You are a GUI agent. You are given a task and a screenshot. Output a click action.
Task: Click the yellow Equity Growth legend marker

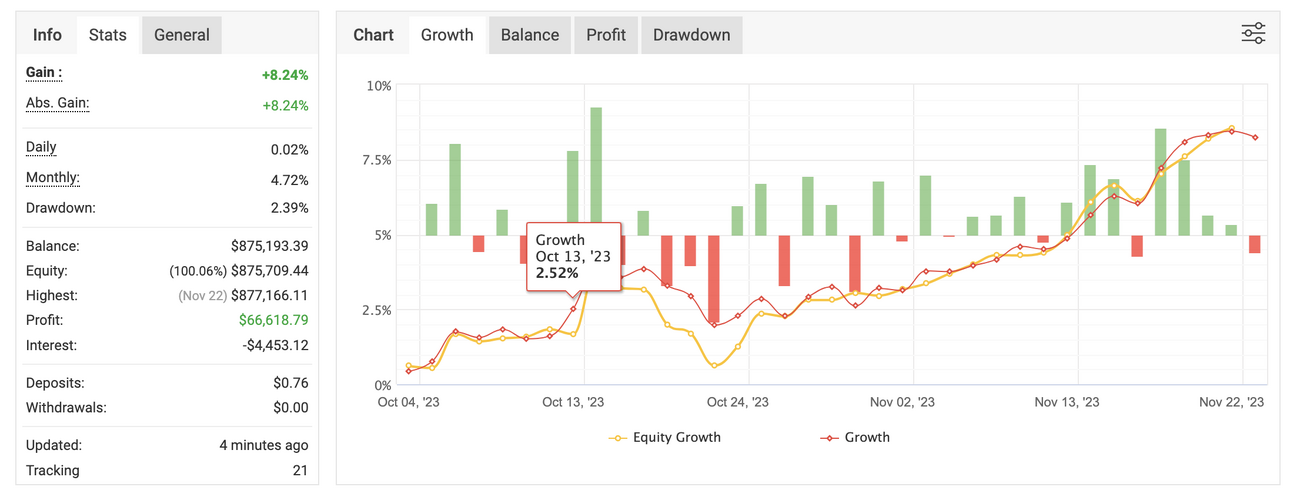point(619,438)
